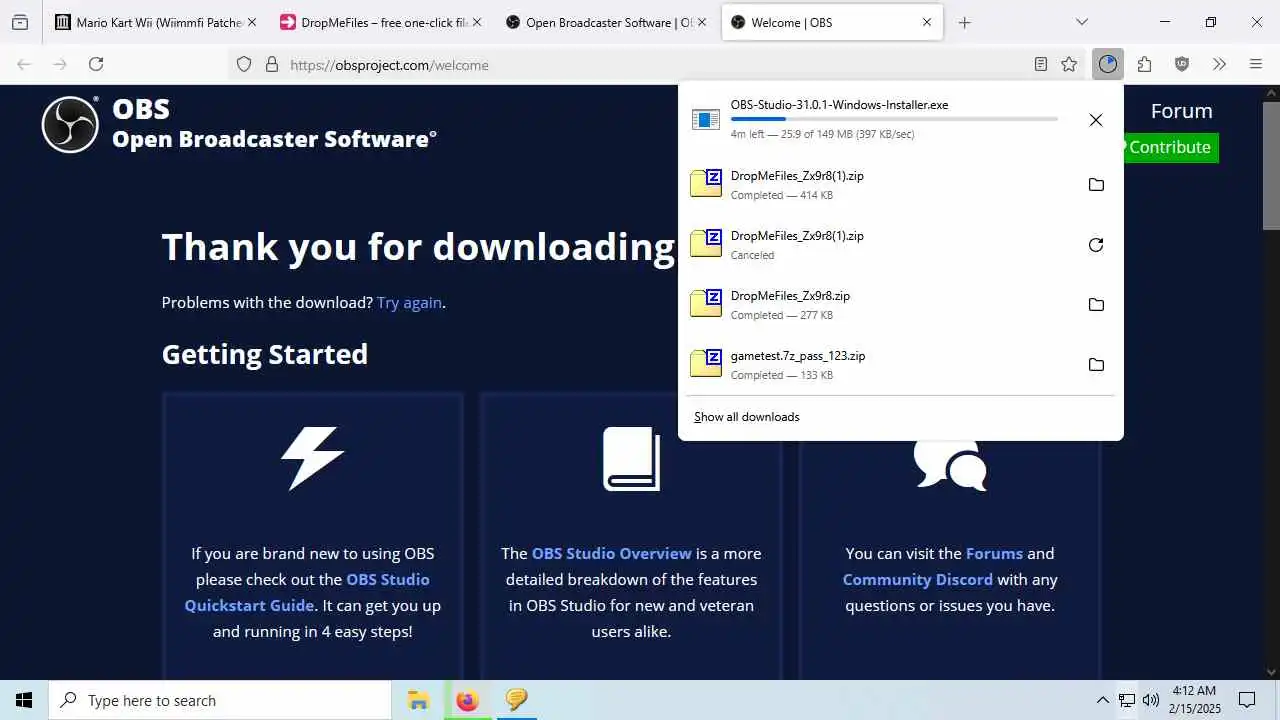
Task: Open the Forum navigation link
Action: click(x=1181, y=111)
